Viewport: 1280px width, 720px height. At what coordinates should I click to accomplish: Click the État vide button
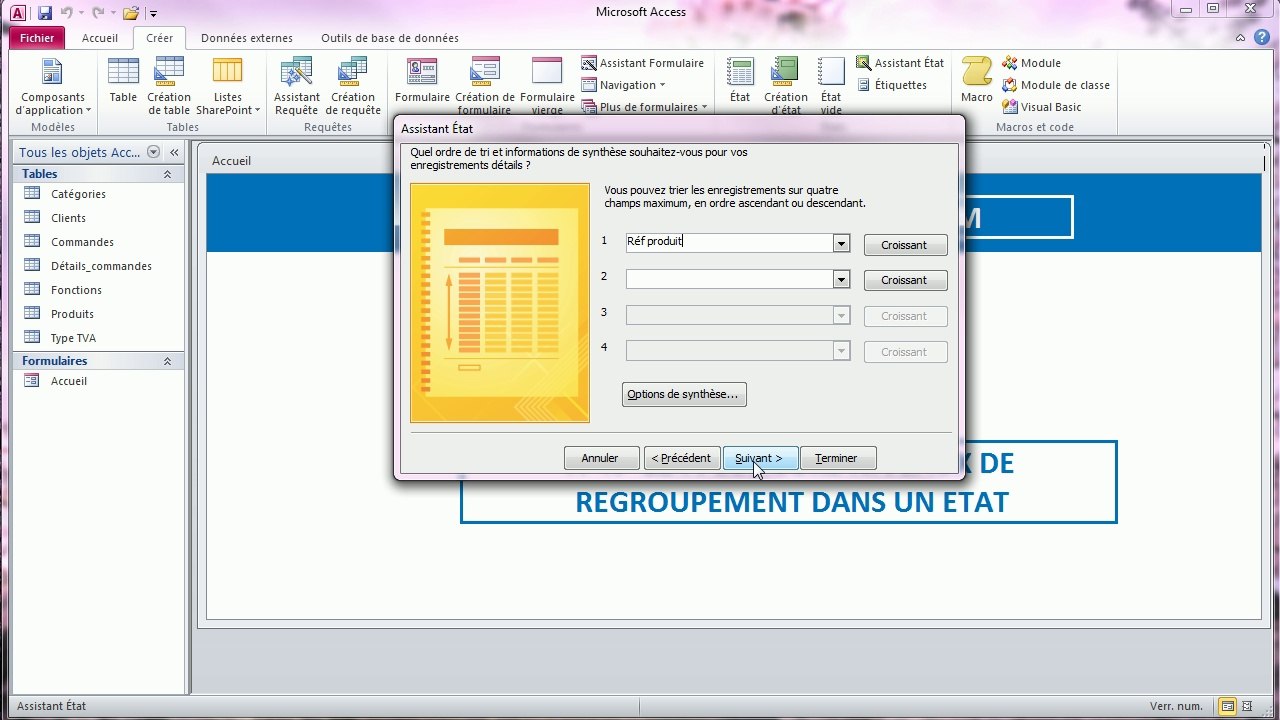point(831,87)
